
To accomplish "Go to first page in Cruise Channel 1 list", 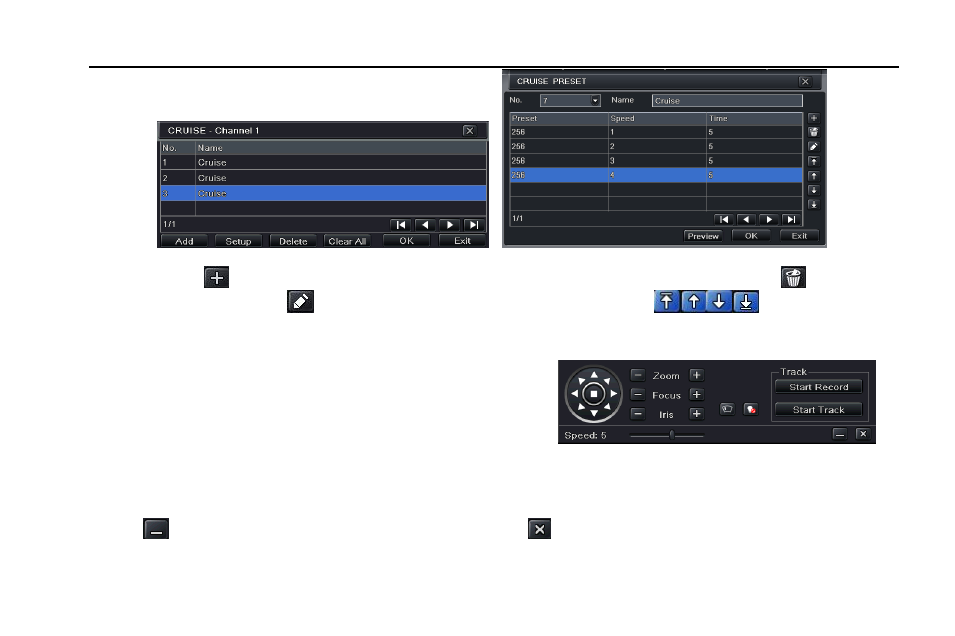I will pyautogui.click(x=401, y=225).
